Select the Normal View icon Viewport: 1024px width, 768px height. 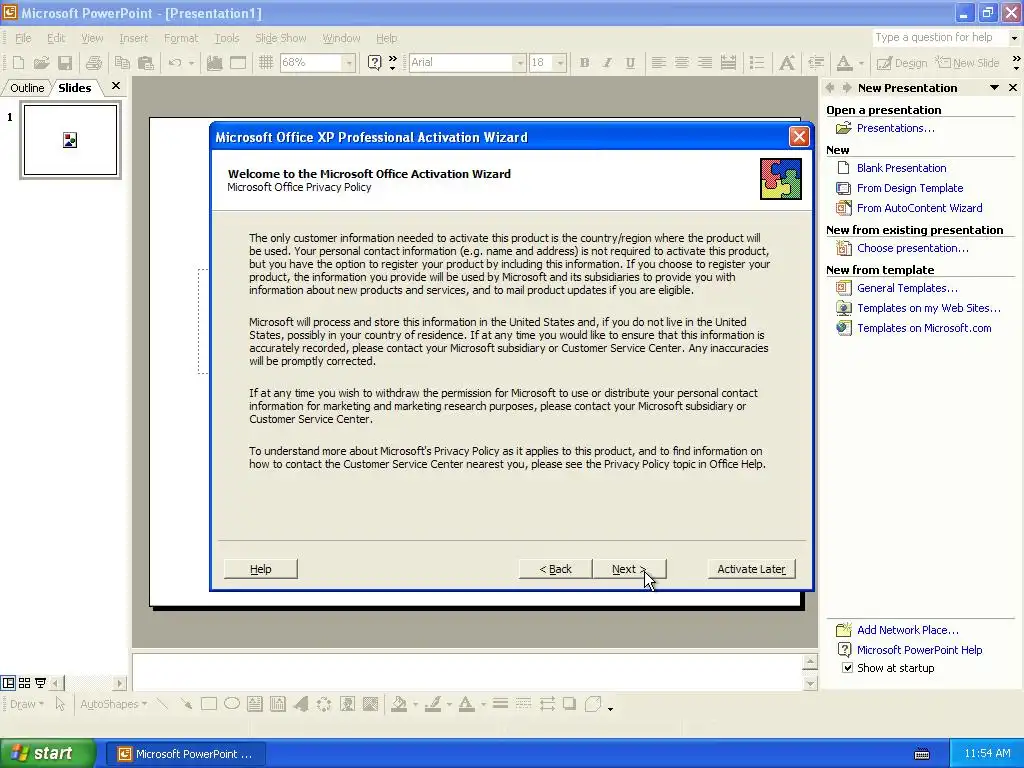click(8, 683)
